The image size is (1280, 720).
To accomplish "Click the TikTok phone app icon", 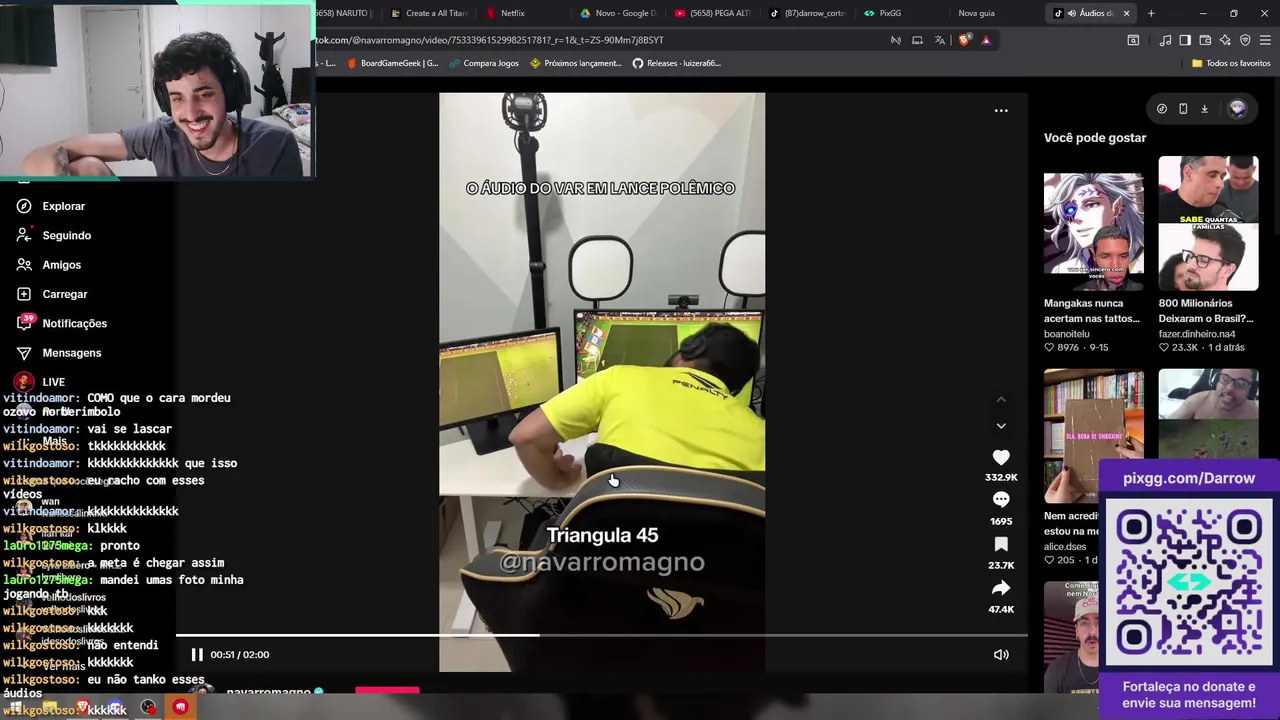I will click(1183, 109).
